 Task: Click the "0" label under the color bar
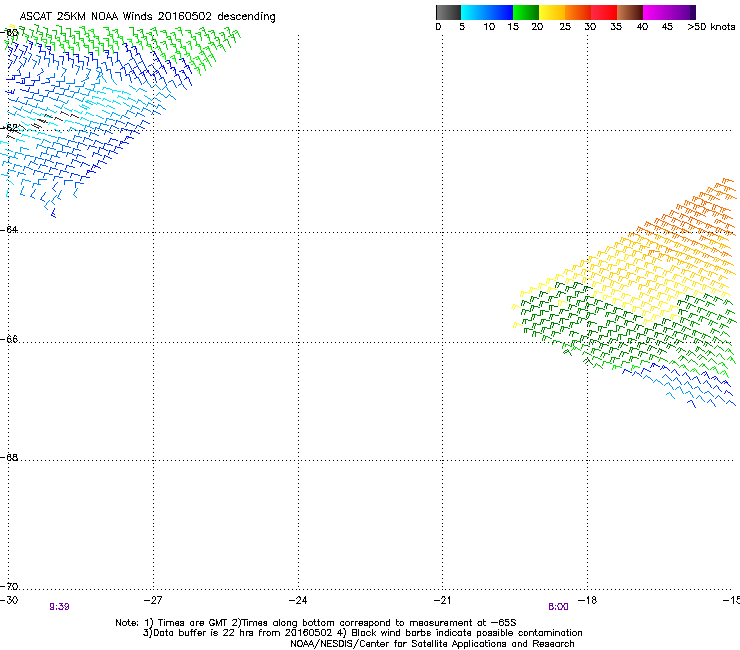pyautogui.click(x=438, y=27)
